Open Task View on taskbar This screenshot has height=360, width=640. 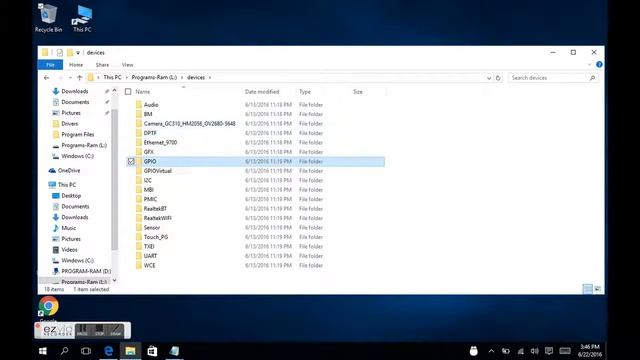[x=86, y=351]
